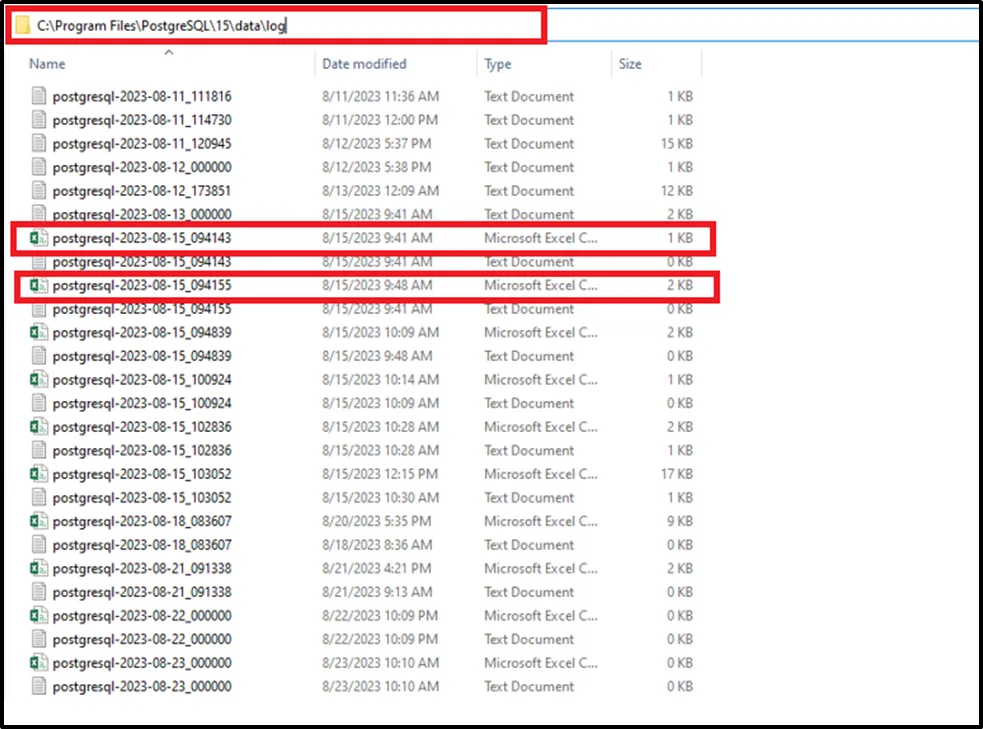Click the Excel icon for postgresql-2023-08-21_091338
This screenshot has width=983, height=729.
tap(39, 568)
